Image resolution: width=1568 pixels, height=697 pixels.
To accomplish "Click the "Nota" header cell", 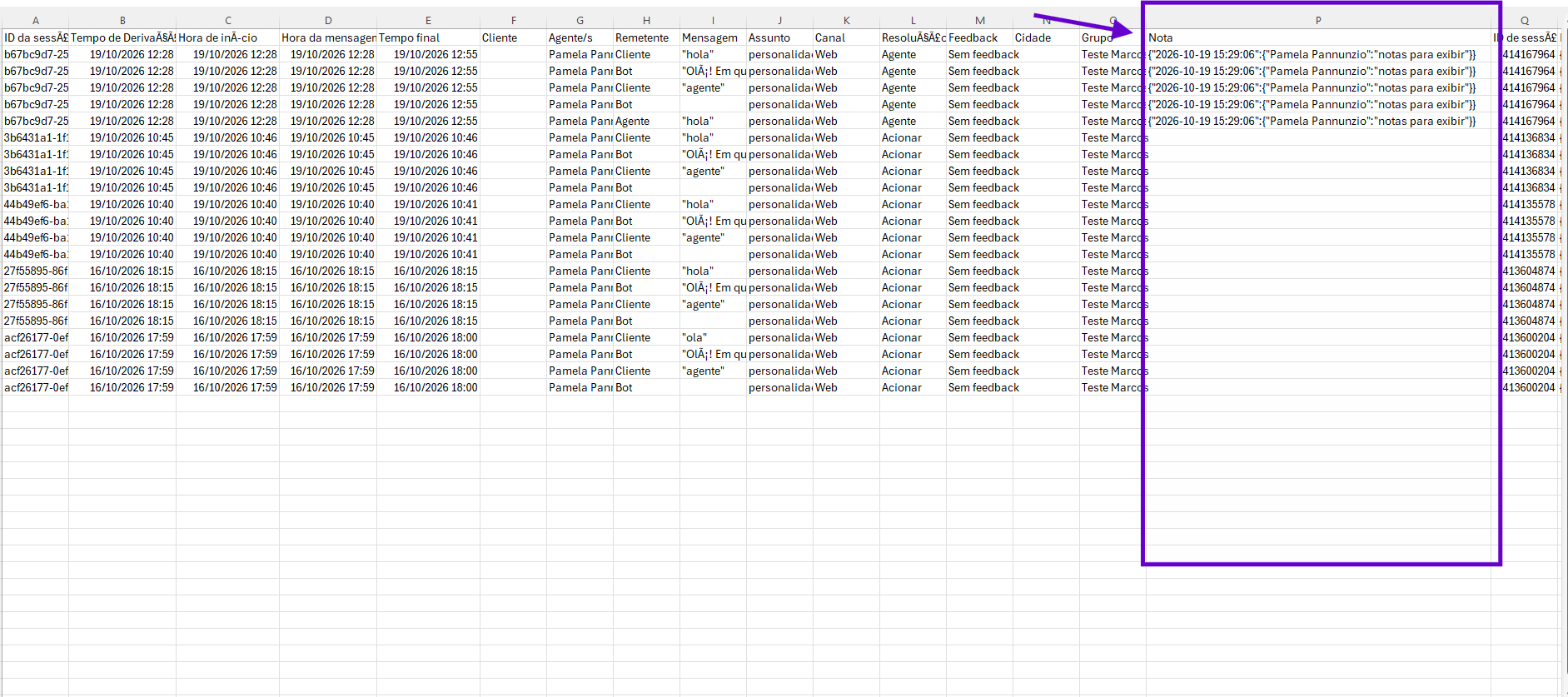I will coord(1318,37).
